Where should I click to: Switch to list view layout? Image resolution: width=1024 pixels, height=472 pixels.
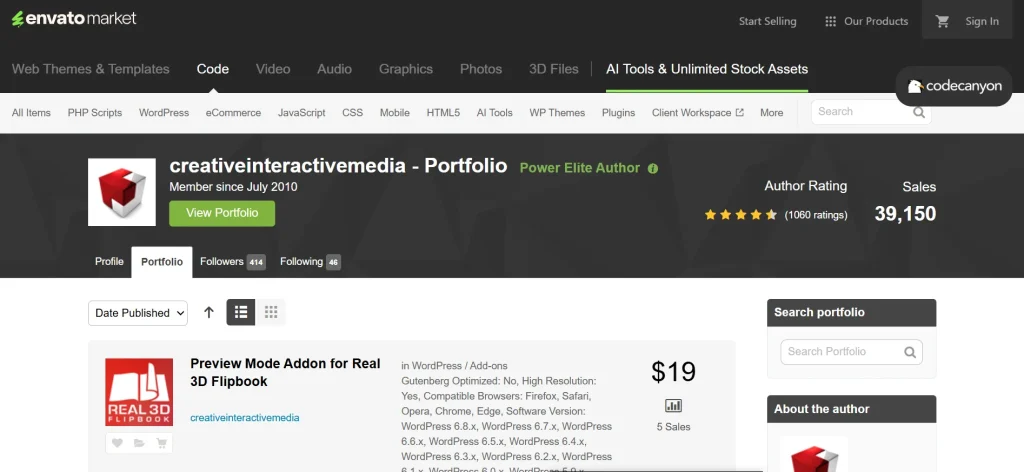[x=240, y=313]
